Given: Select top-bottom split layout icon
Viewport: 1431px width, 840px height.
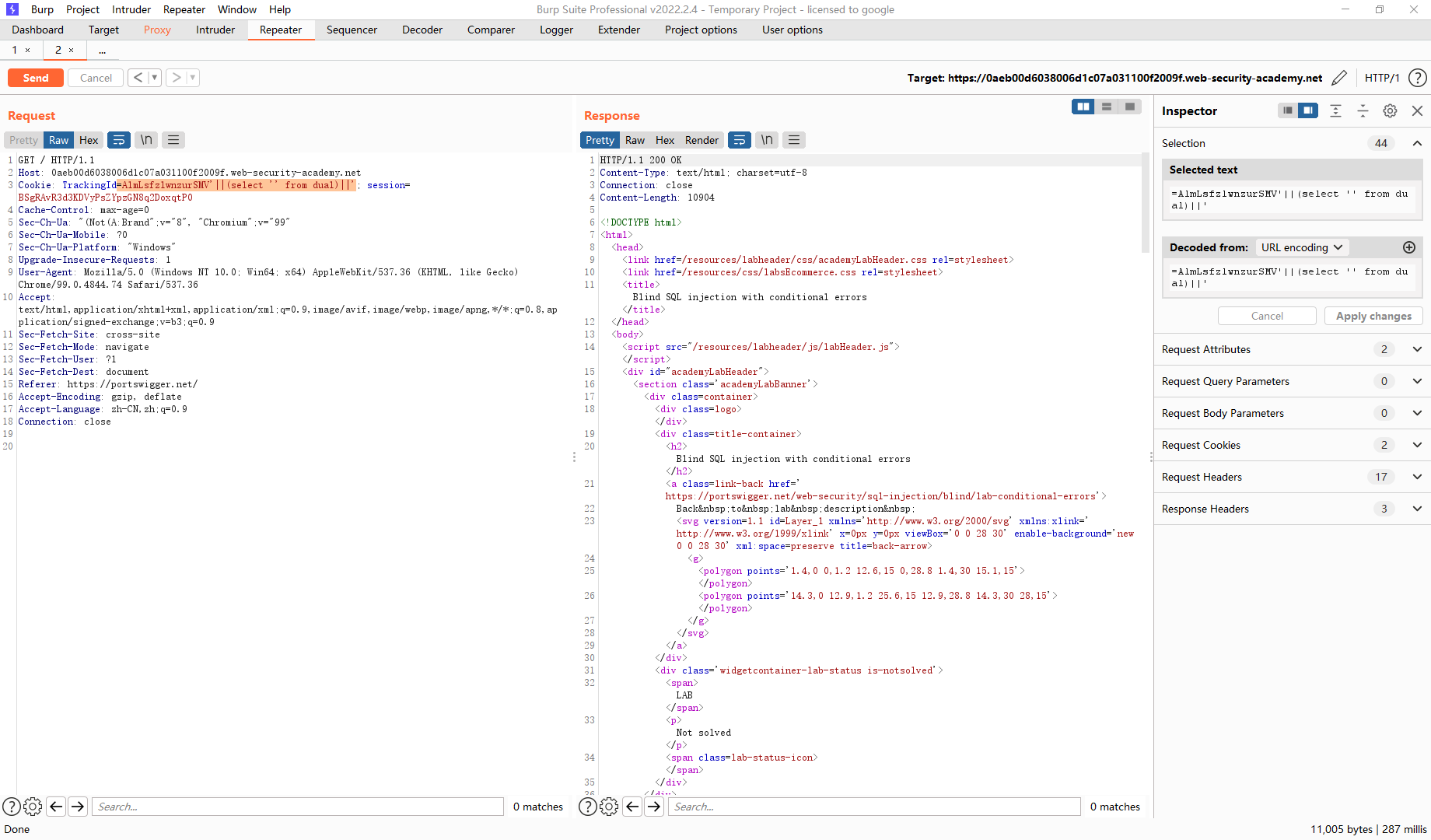Looking at the screenshot, I should pyautogui.click(x=1106, y=107).
